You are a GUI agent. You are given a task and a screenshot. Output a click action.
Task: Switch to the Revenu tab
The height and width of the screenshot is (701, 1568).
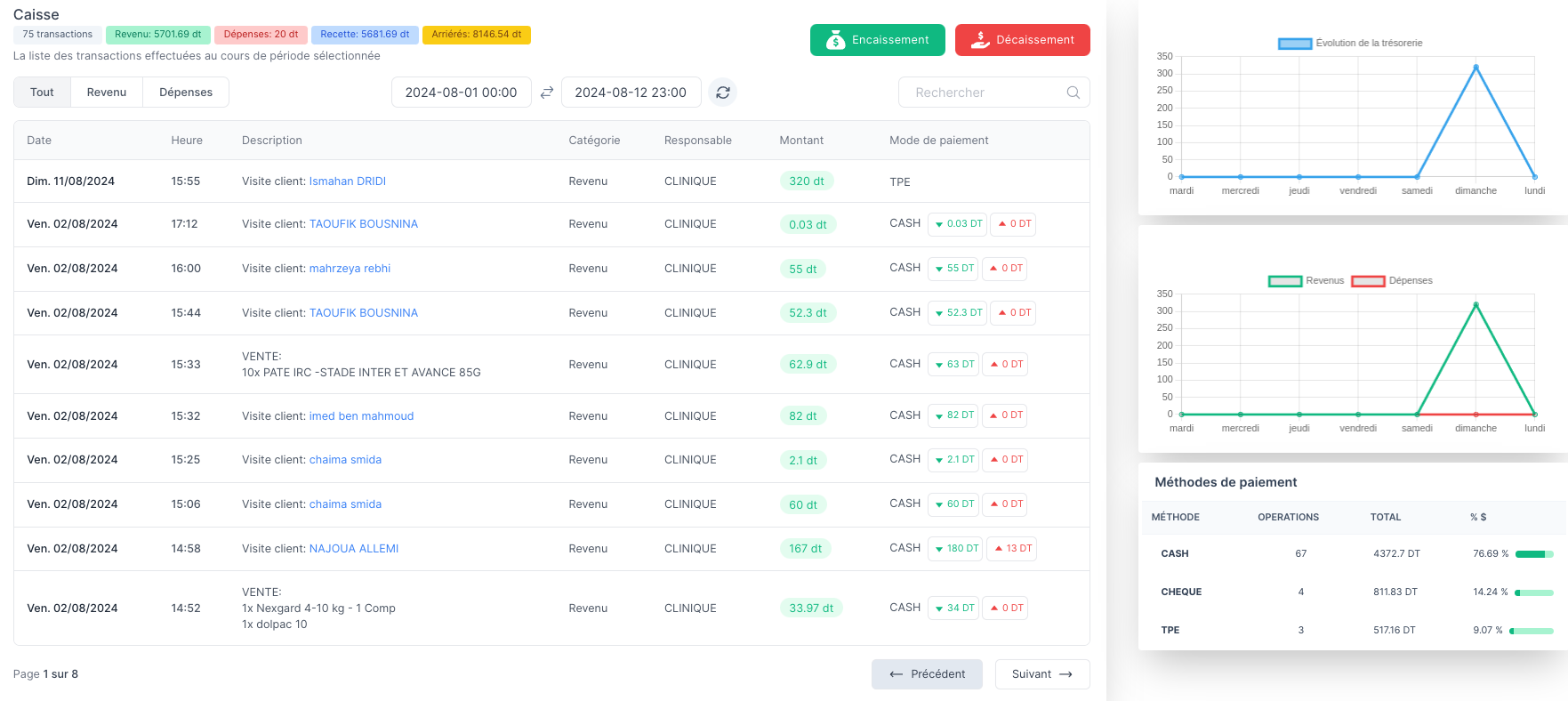pos(107,93)
